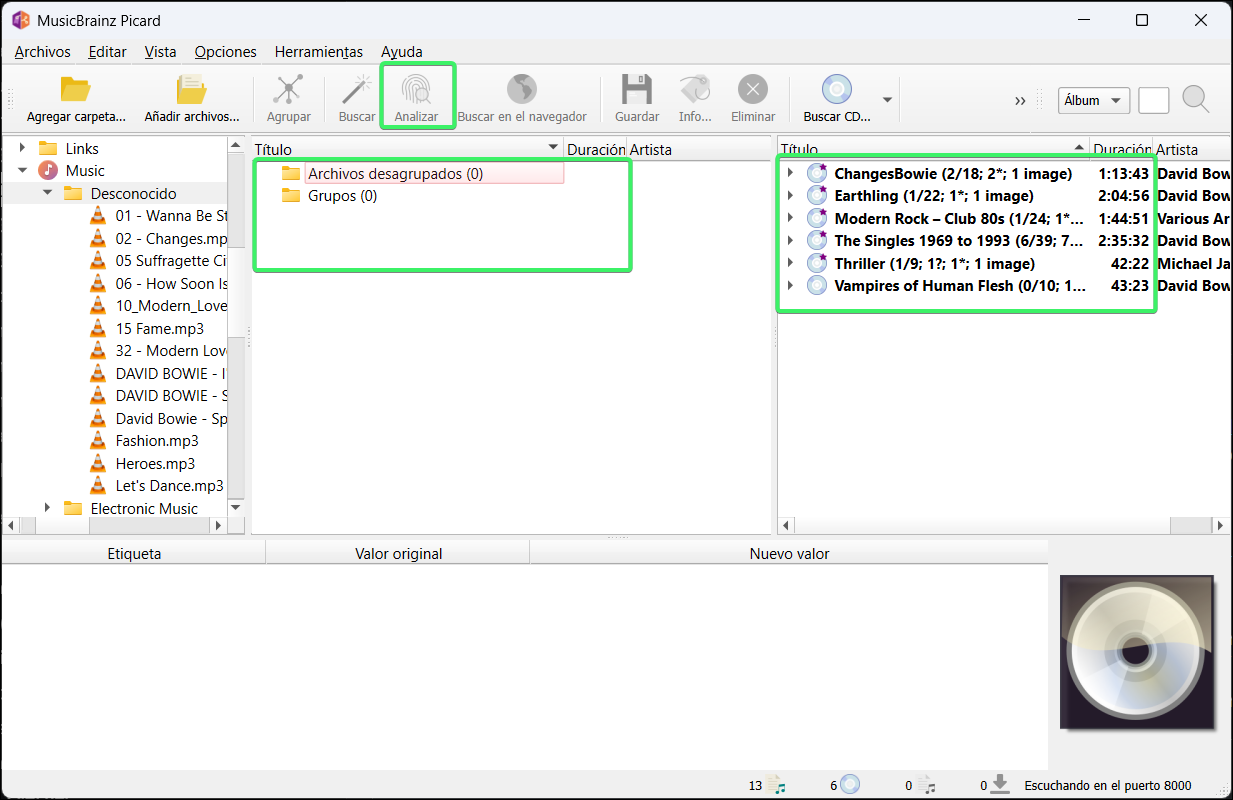
Task: Click the VLC cone icon of Heroes.mp3
Action: coord(97,463)
